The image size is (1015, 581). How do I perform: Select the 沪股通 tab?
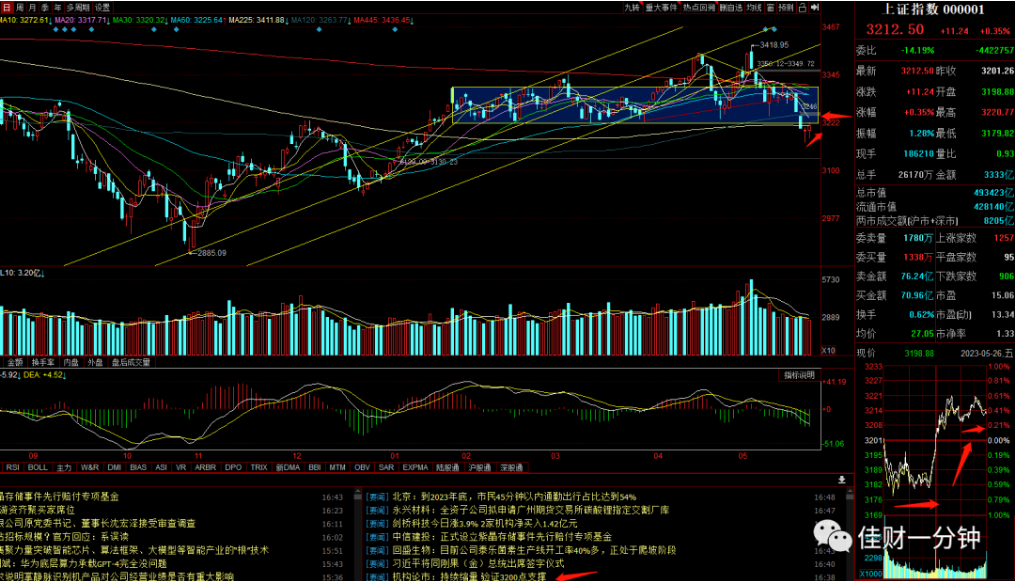pyautogui.click(x=480, y=467)
